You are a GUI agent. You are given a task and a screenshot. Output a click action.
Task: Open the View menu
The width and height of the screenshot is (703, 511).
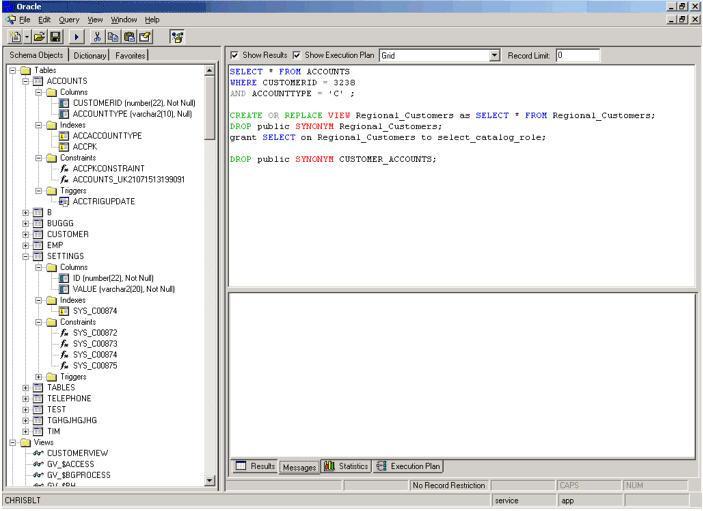[x=95, y=20]
